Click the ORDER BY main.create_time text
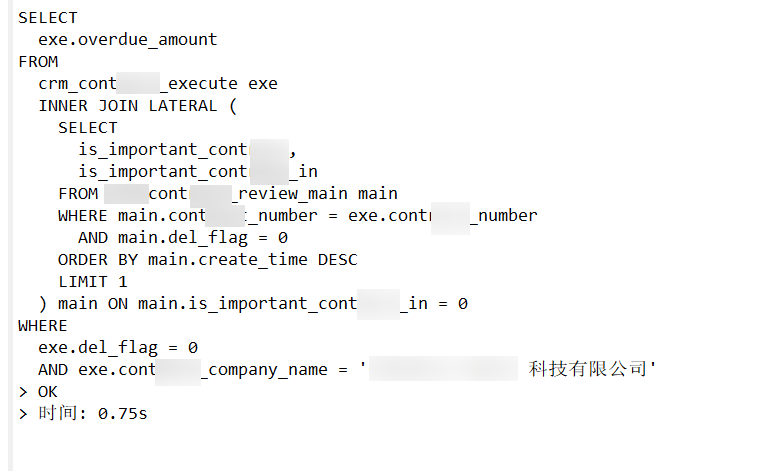 pos(183,260)
